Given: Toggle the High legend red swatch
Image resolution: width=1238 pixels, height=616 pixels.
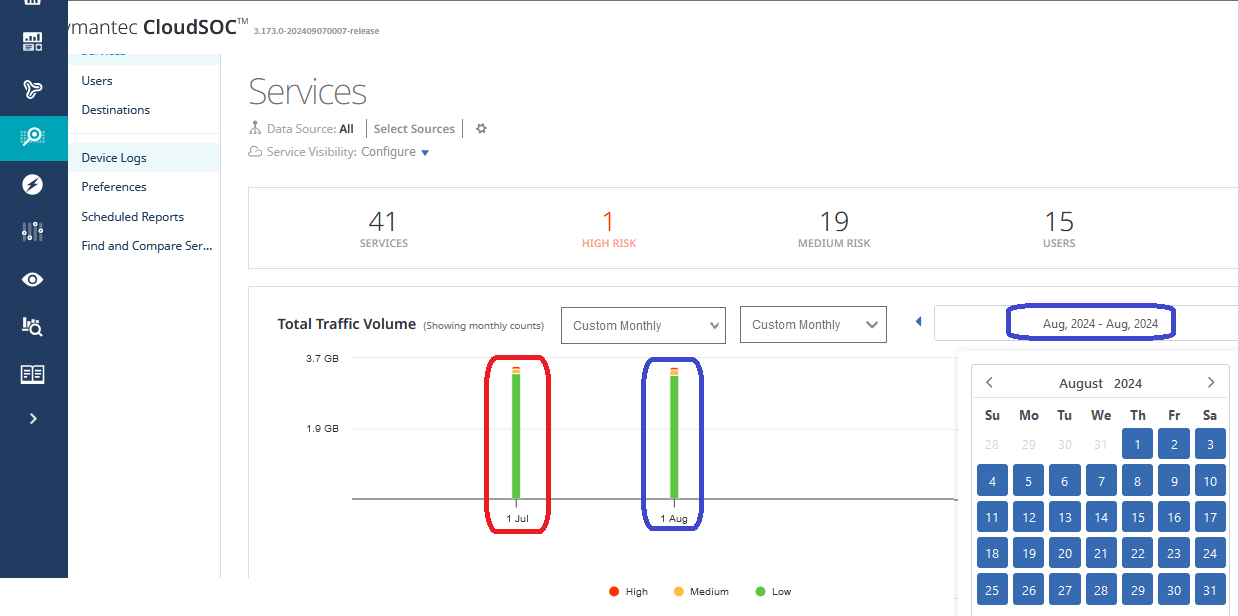Looking at the screenshot, I should click(x=613, y=592).
